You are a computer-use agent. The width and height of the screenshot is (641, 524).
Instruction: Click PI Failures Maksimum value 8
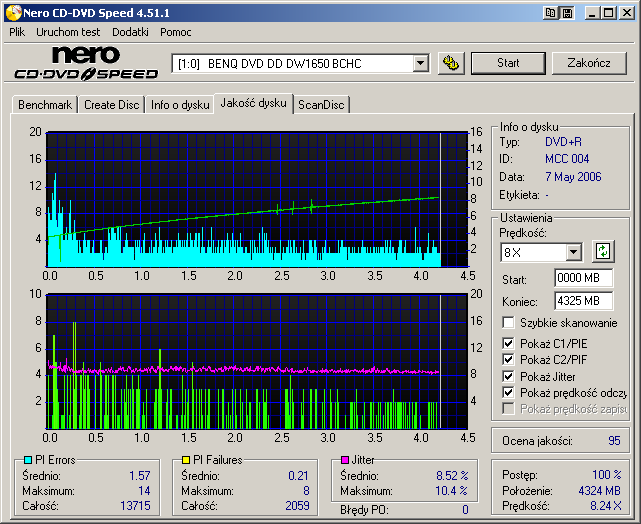[306, 490]
